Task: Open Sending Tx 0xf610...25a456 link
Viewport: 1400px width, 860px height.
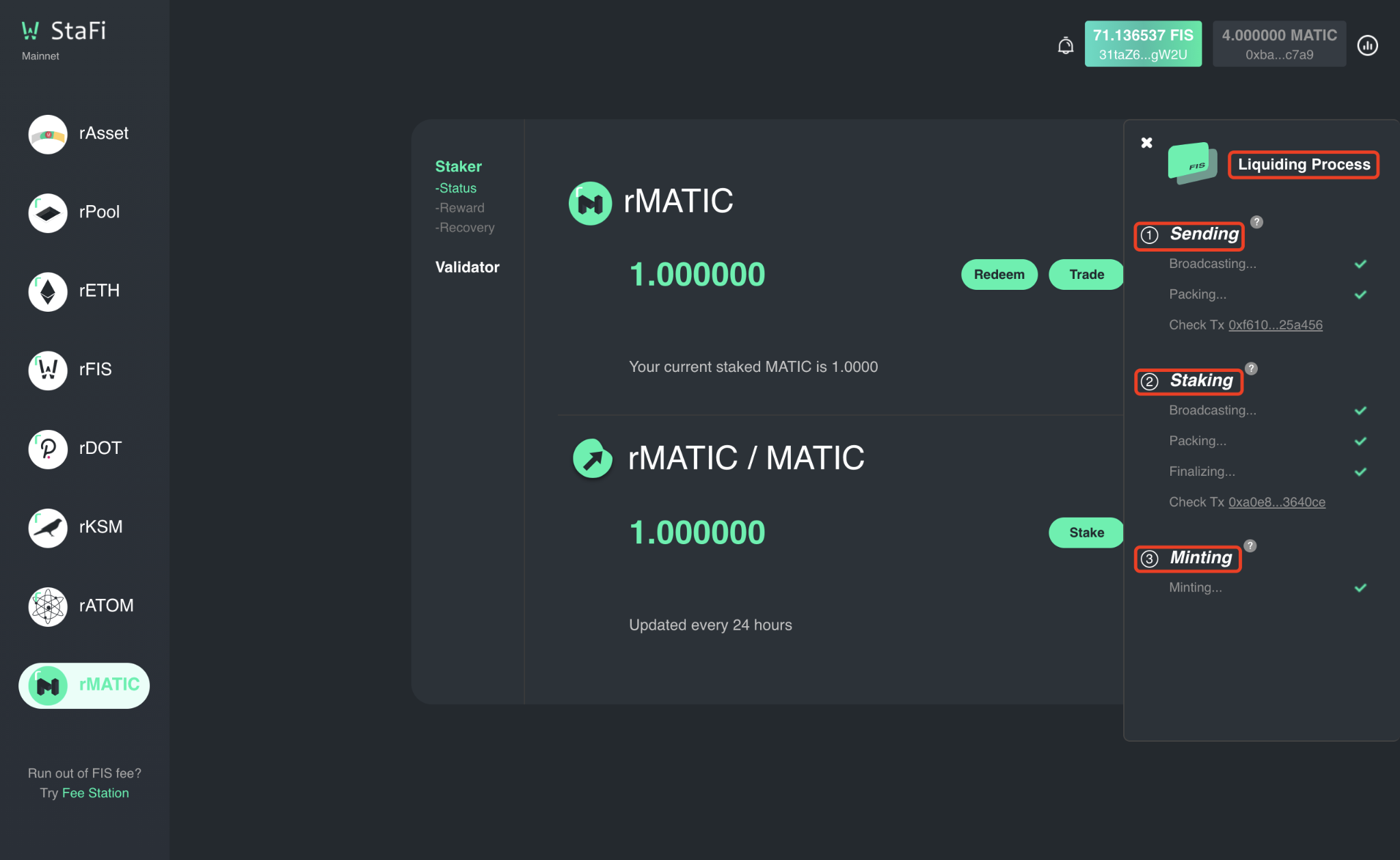Action: [x=1275, y=325]
